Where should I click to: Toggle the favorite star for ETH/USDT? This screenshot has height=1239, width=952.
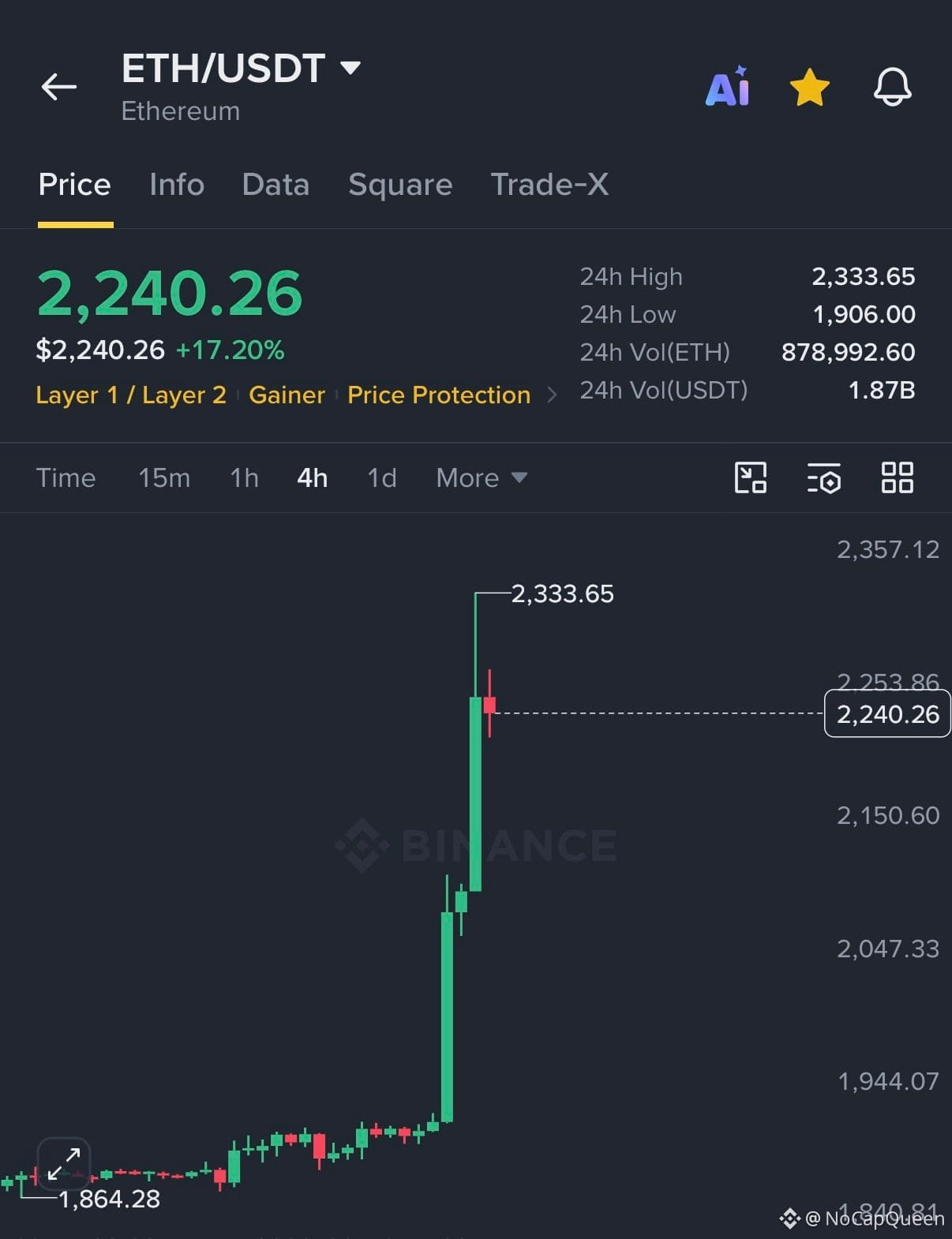(810, 87)
